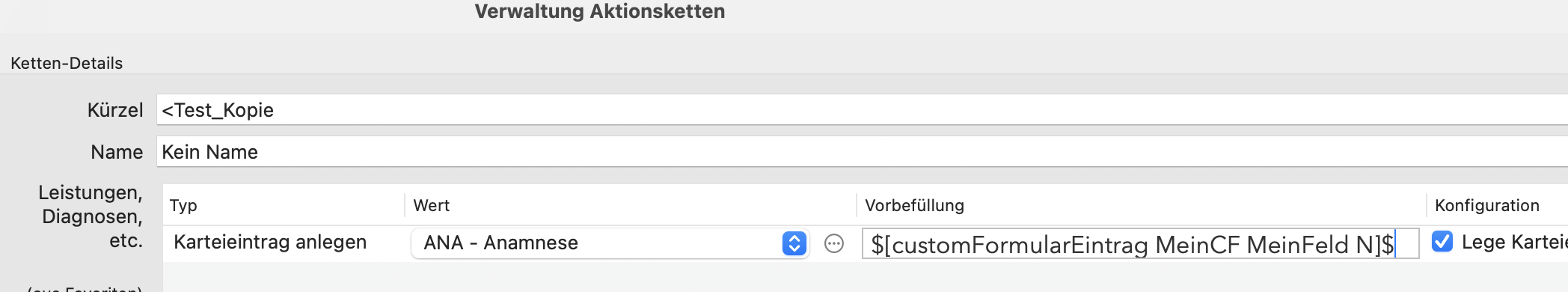Viewport: 1568px width, 292px height.
Task: Click the Vorbefüllung field with customFormularEintrag text
Action: (x=1140, y=244)
